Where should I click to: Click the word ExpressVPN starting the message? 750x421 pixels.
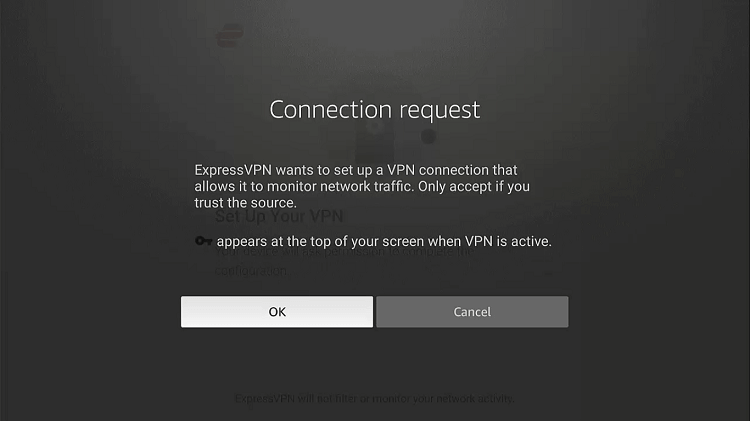pos(233,170)
